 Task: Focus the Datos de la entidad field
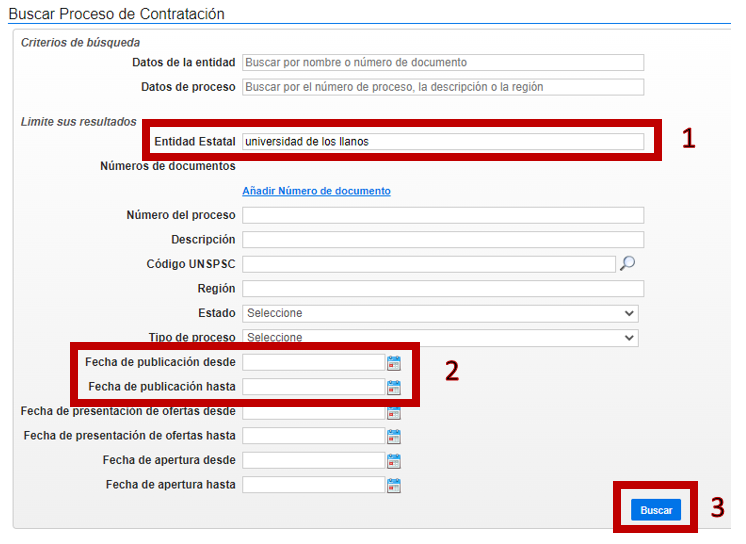(x=443, y=62)
